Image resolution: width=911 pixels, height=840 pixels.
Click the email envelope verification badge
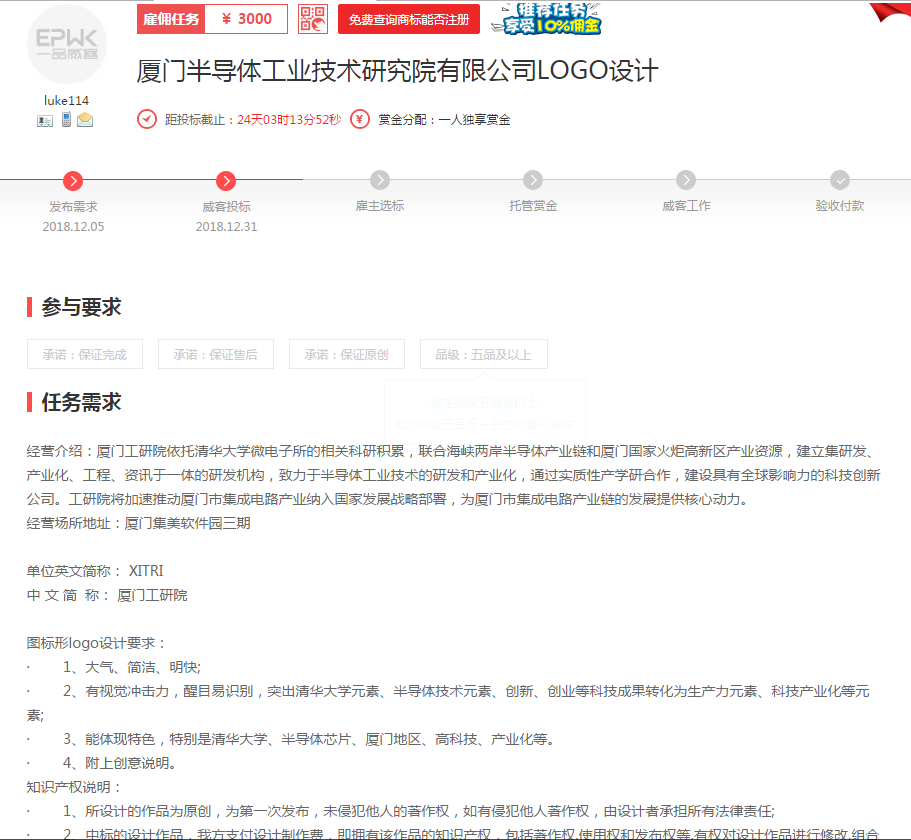[85, 120]
